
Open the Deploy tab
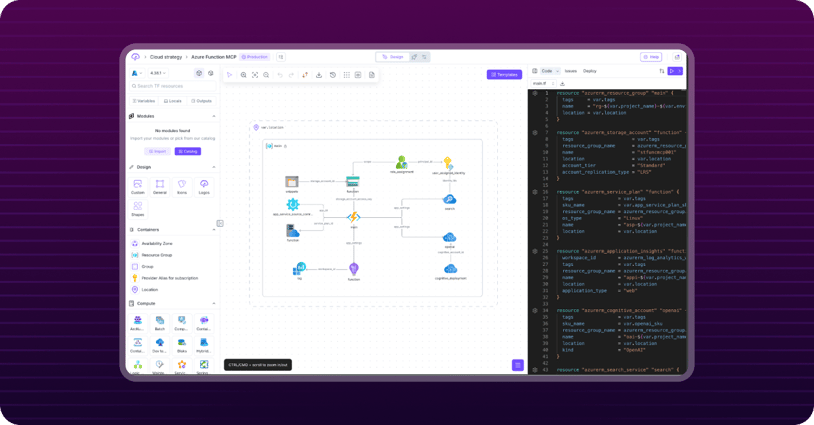[x=590, y=71]
